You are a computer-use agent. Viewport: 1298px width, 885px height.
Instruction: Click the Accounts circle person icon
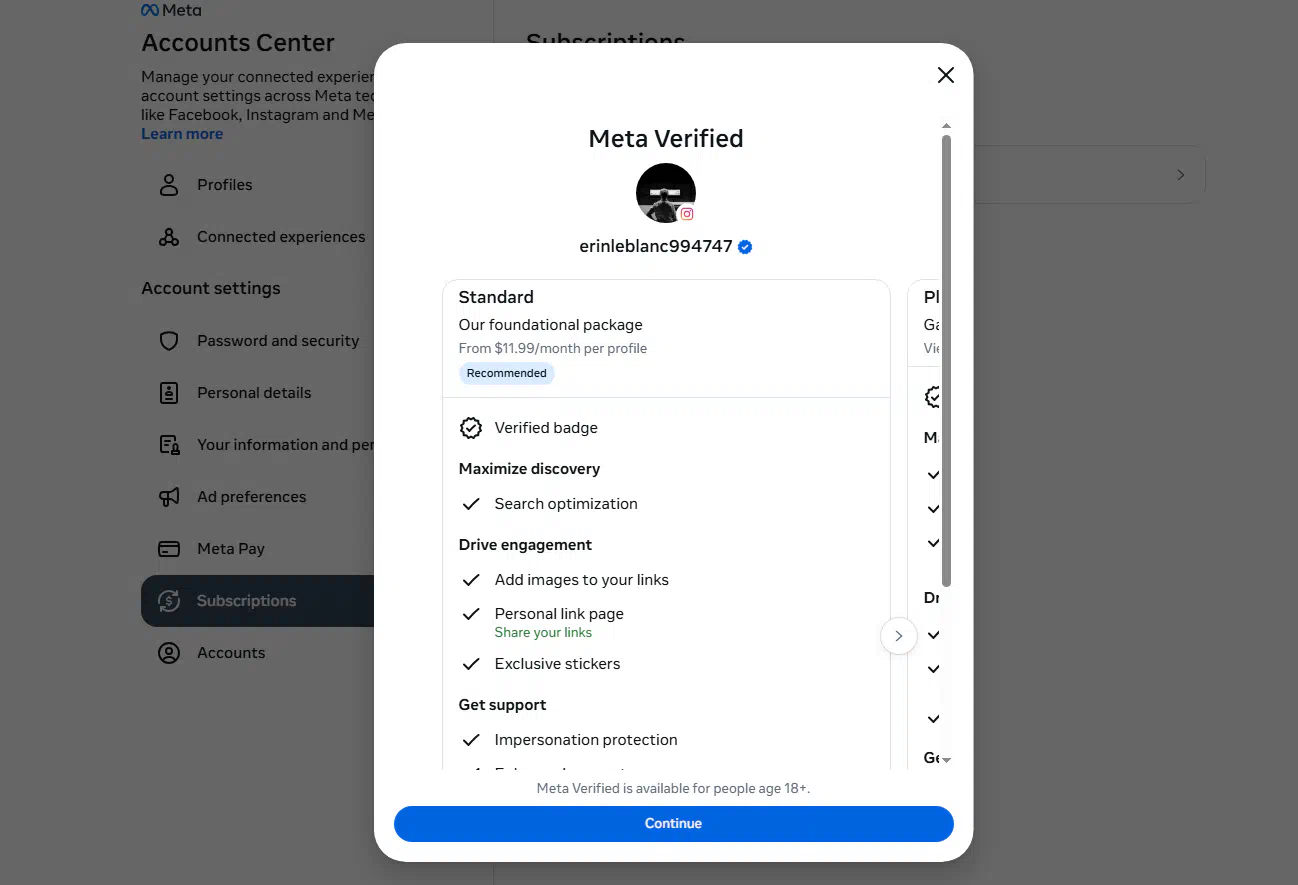[169, 653]
